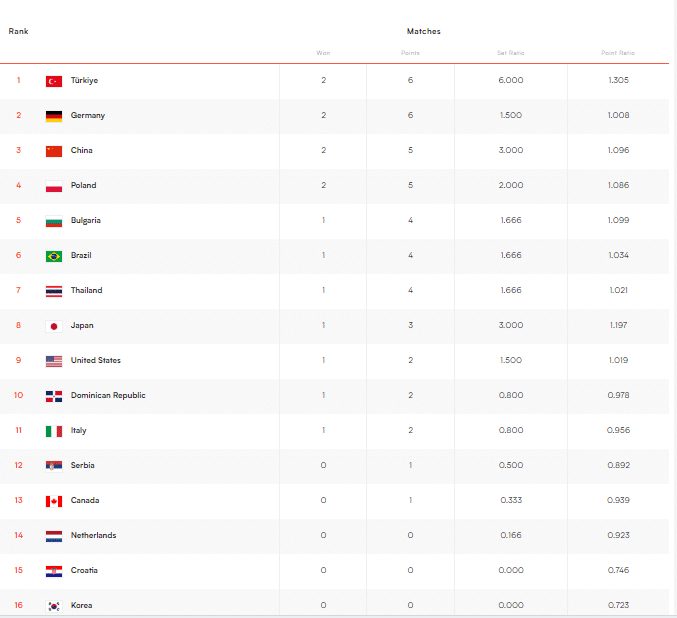Click the United States flag icon
The width and height of the screenshot is (677, 618).
[54, 361]
